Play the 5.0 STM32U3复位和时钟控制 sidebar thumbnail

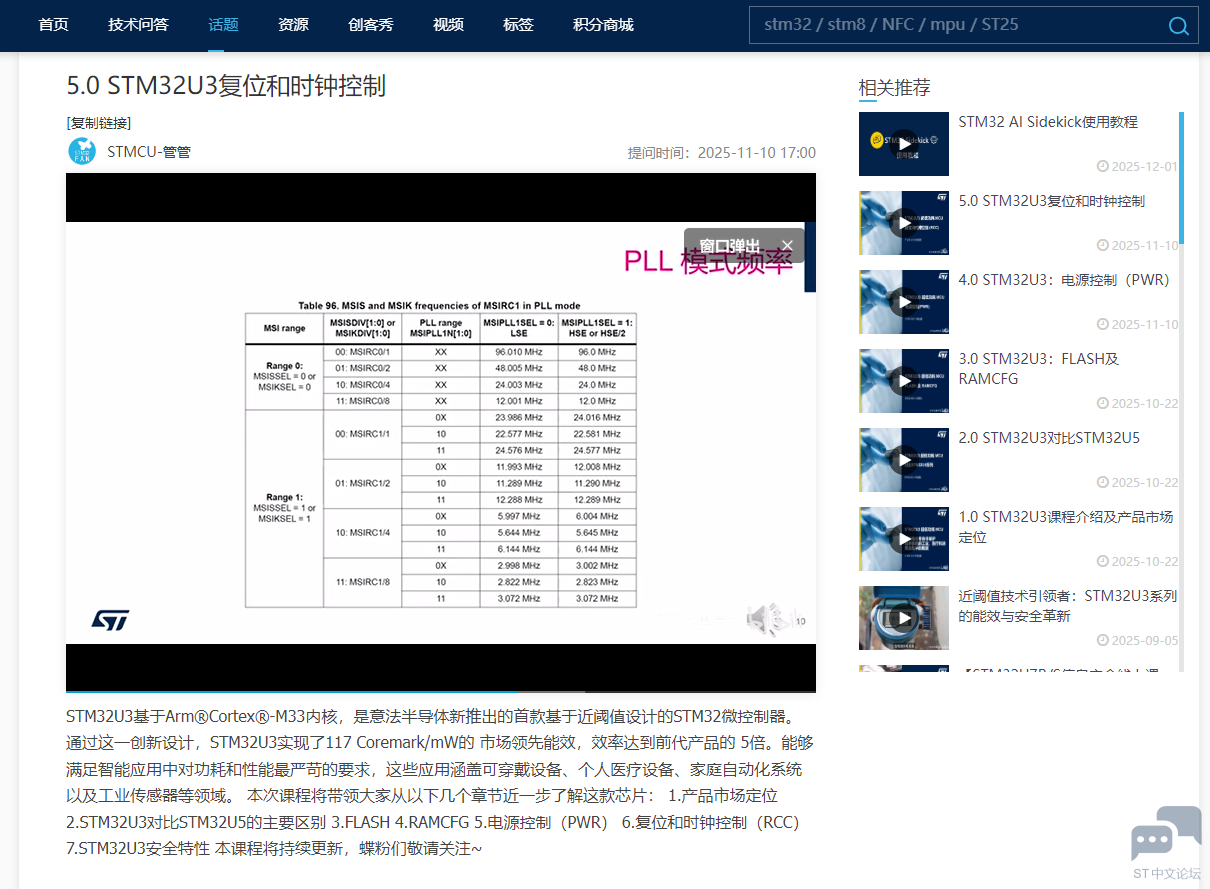904,223
